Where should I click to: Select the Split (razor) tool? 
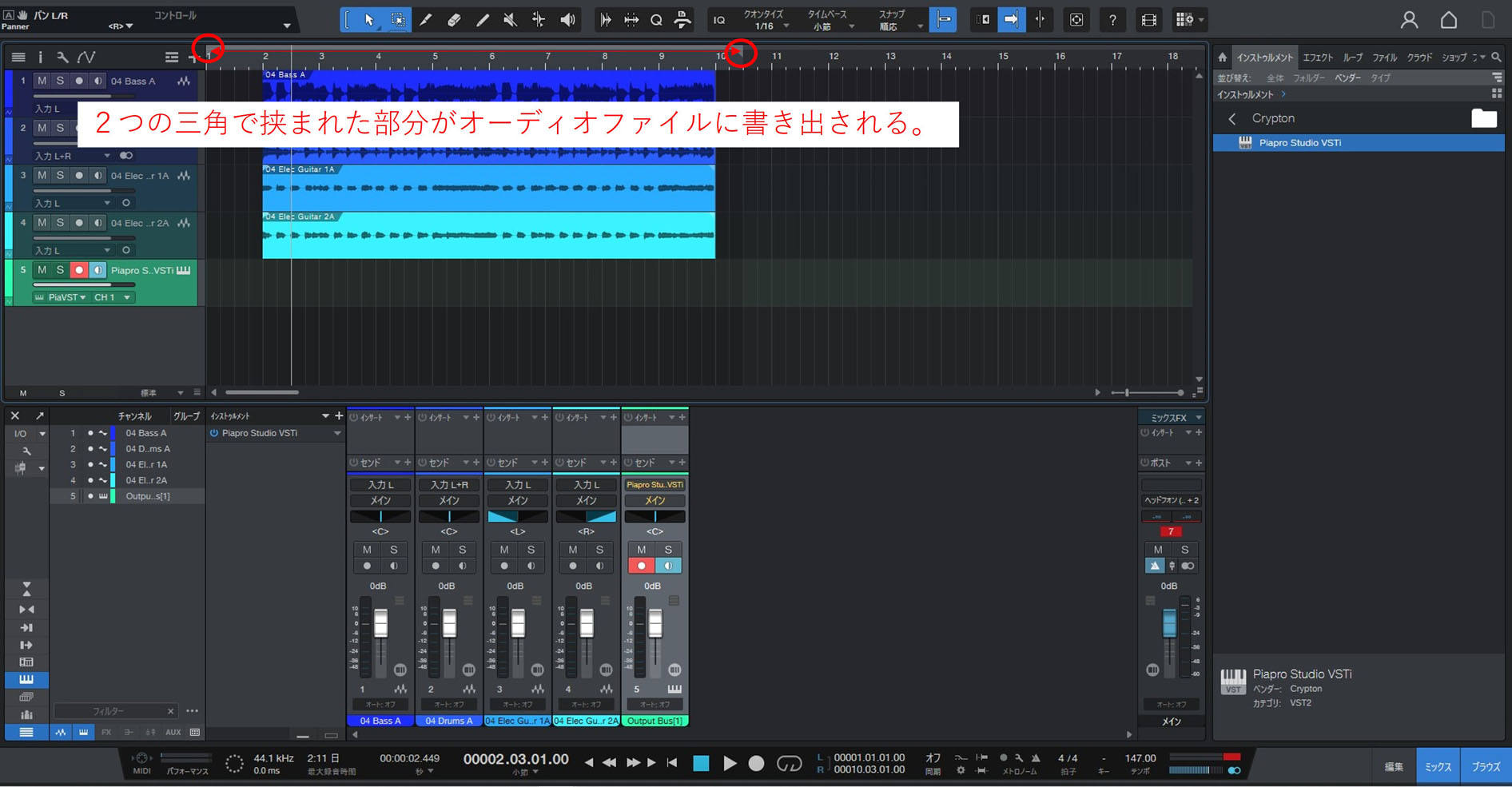(x=425, y=20)
